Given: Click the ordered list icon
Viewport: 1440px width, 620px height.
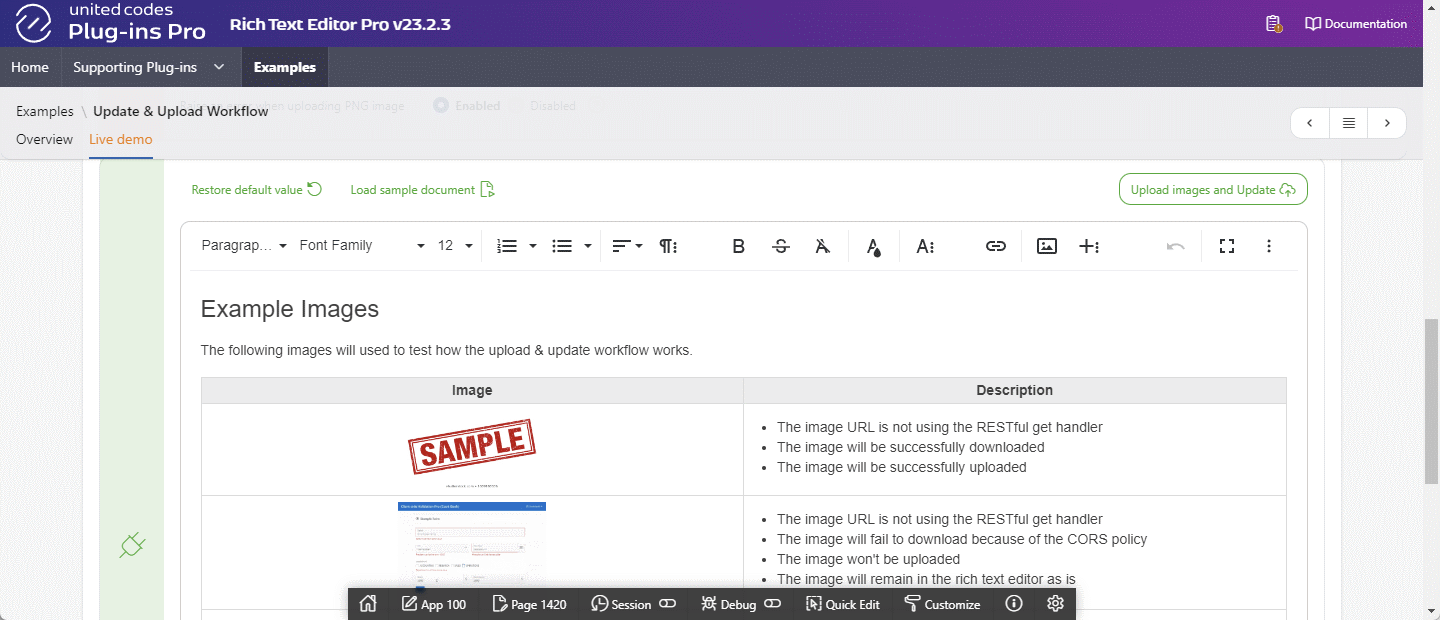Looking at the screenshot, I should tap(507, 246).
